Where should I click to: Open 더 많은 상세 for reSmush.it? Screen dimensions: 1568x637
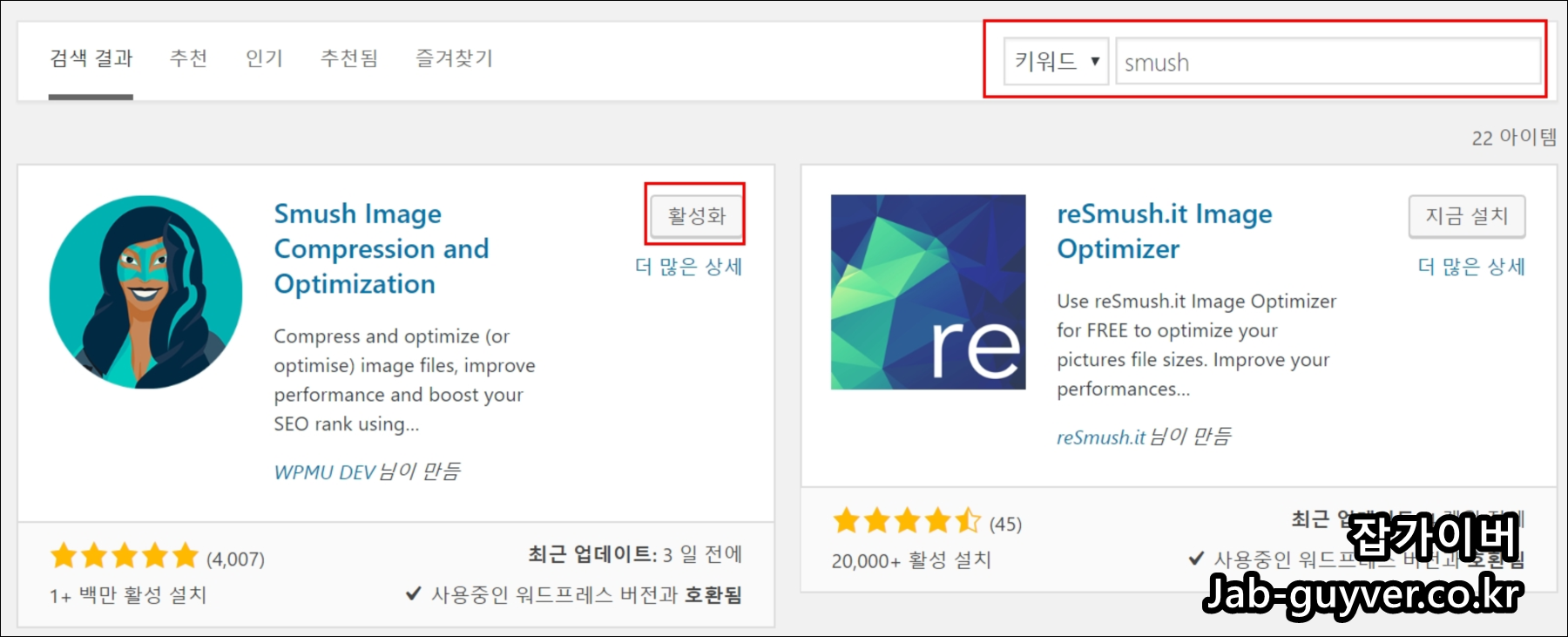click(x=1471, y=267)
